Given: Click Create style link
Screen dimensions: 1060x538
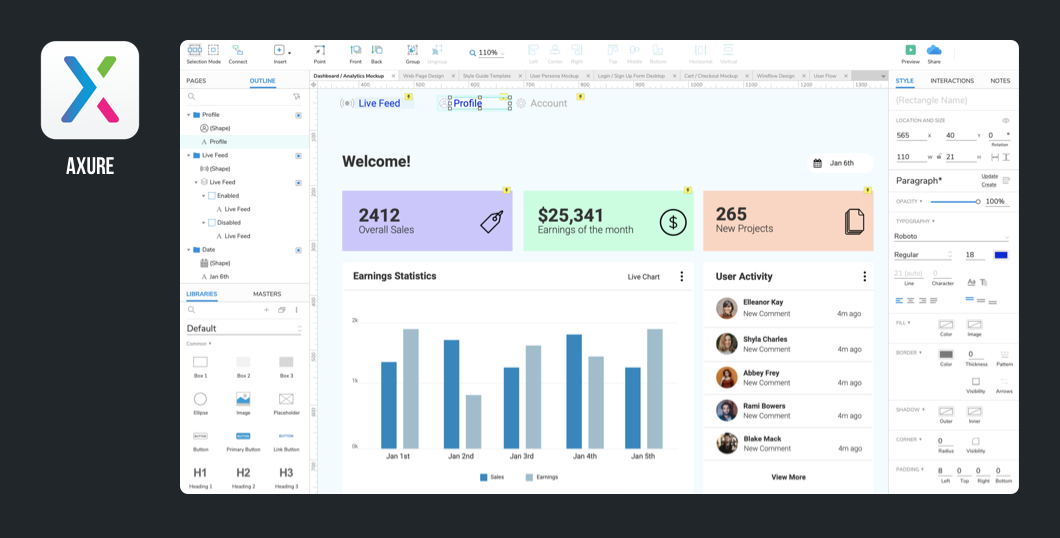Looking at the screenshot, I should [x=989, y=185].
